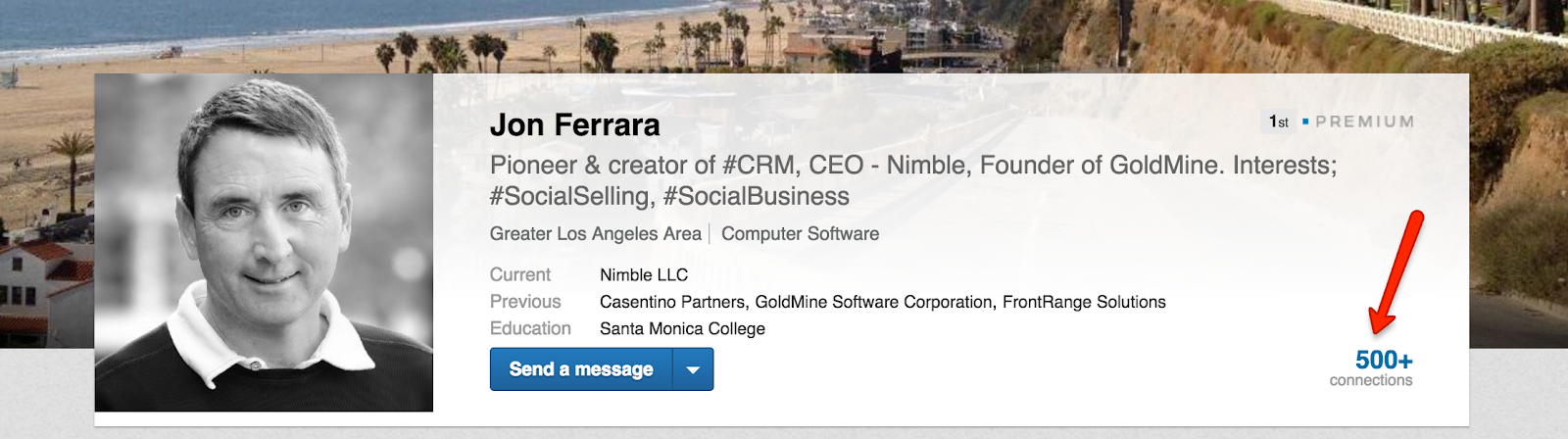Open Santa Monica College education link
Viewport: 1568px width, 439px height.
pyautogui.click(x=682, y=329)
